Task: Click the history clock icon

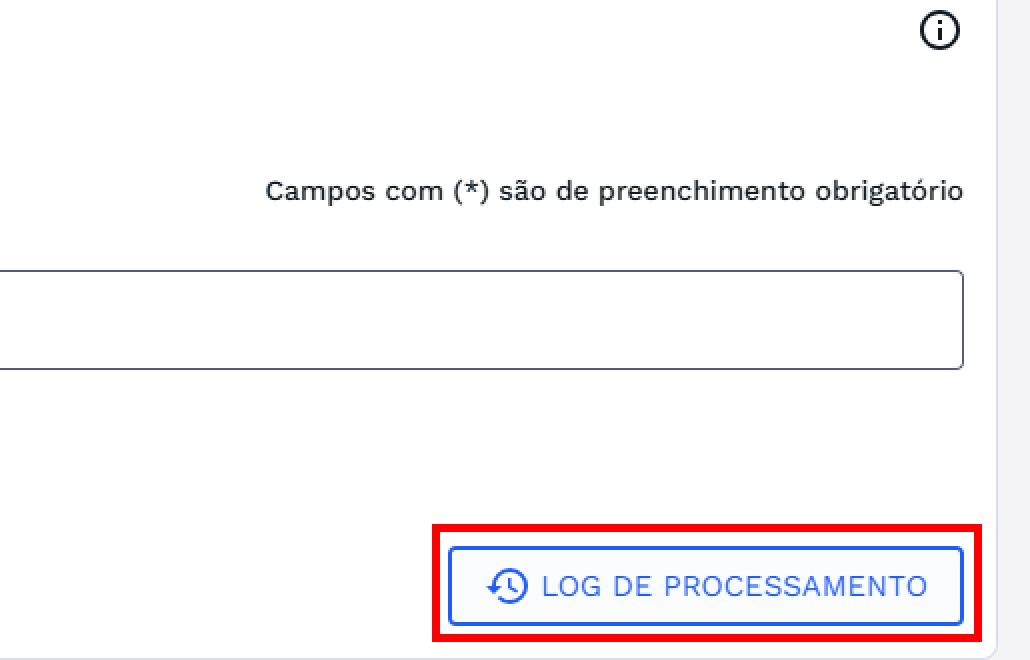Action: [x=507, y=586]
